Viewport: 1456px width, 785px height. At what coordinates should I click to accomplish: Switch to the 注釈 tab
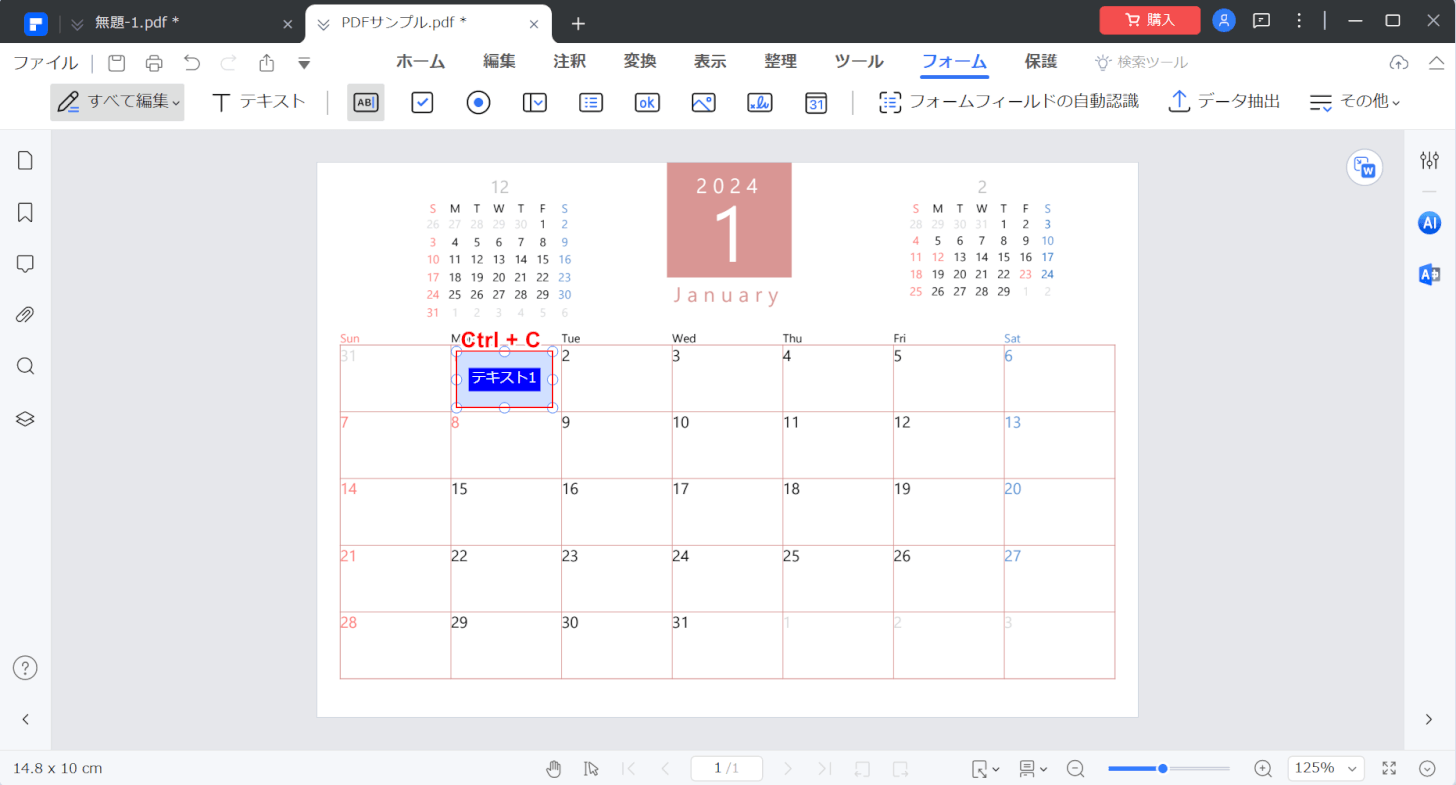pyautogui.click(x=570, y=61)
